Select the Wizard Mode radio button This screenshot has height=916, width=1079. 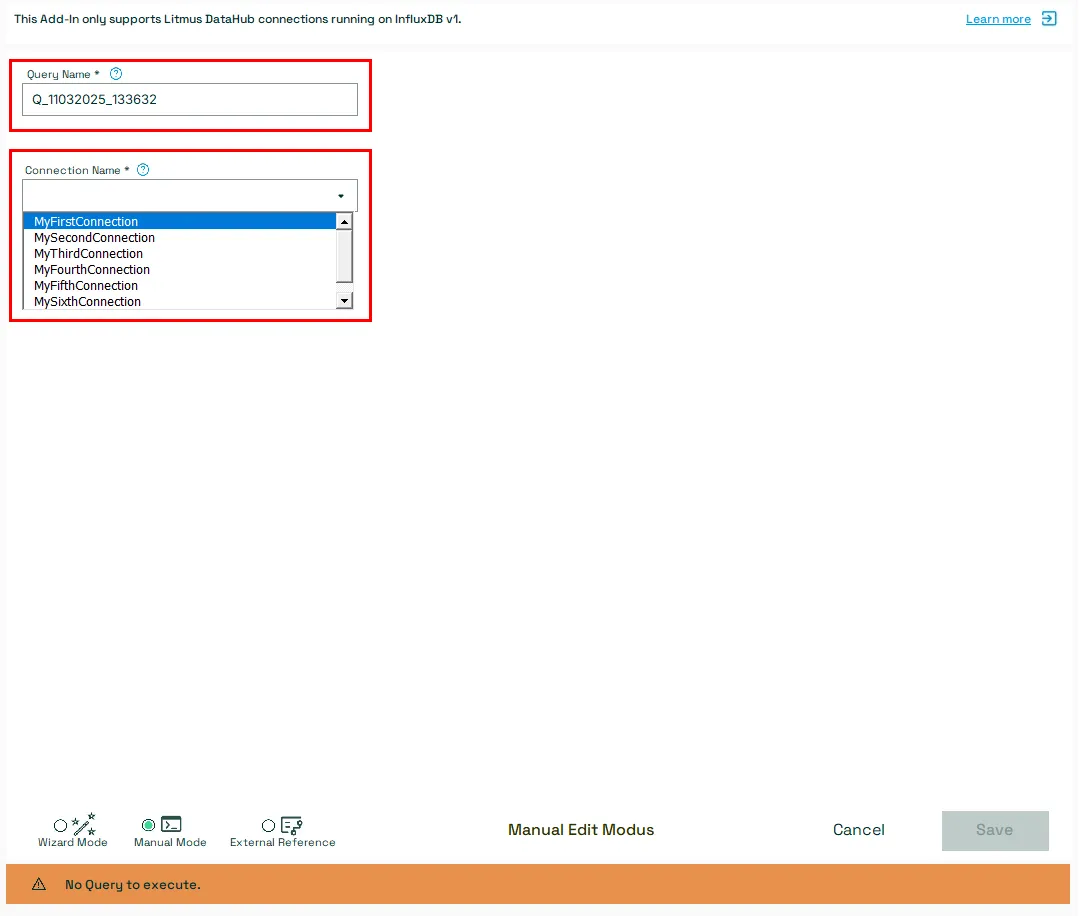61,825
